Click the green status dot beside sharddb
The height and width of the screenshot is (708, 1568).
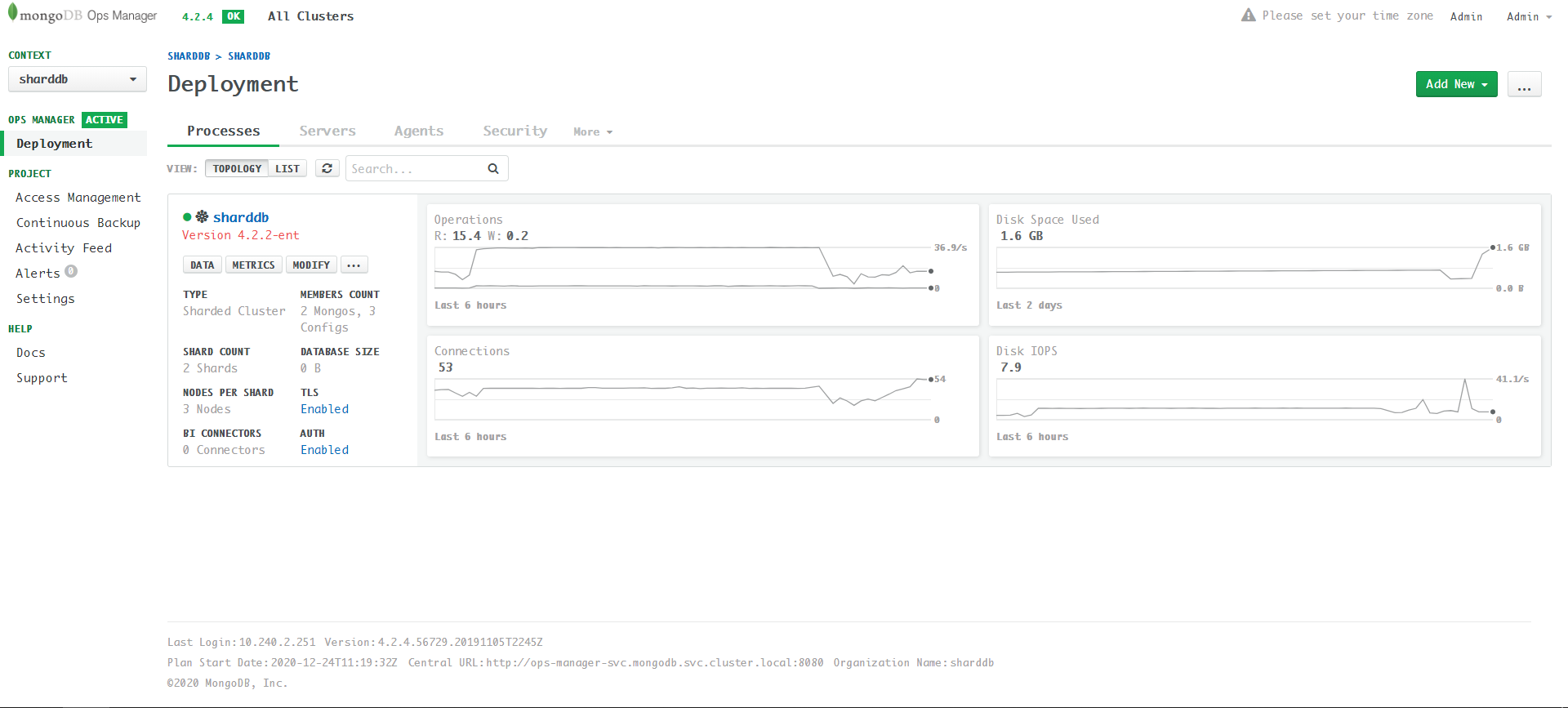(x=187, y=217)
